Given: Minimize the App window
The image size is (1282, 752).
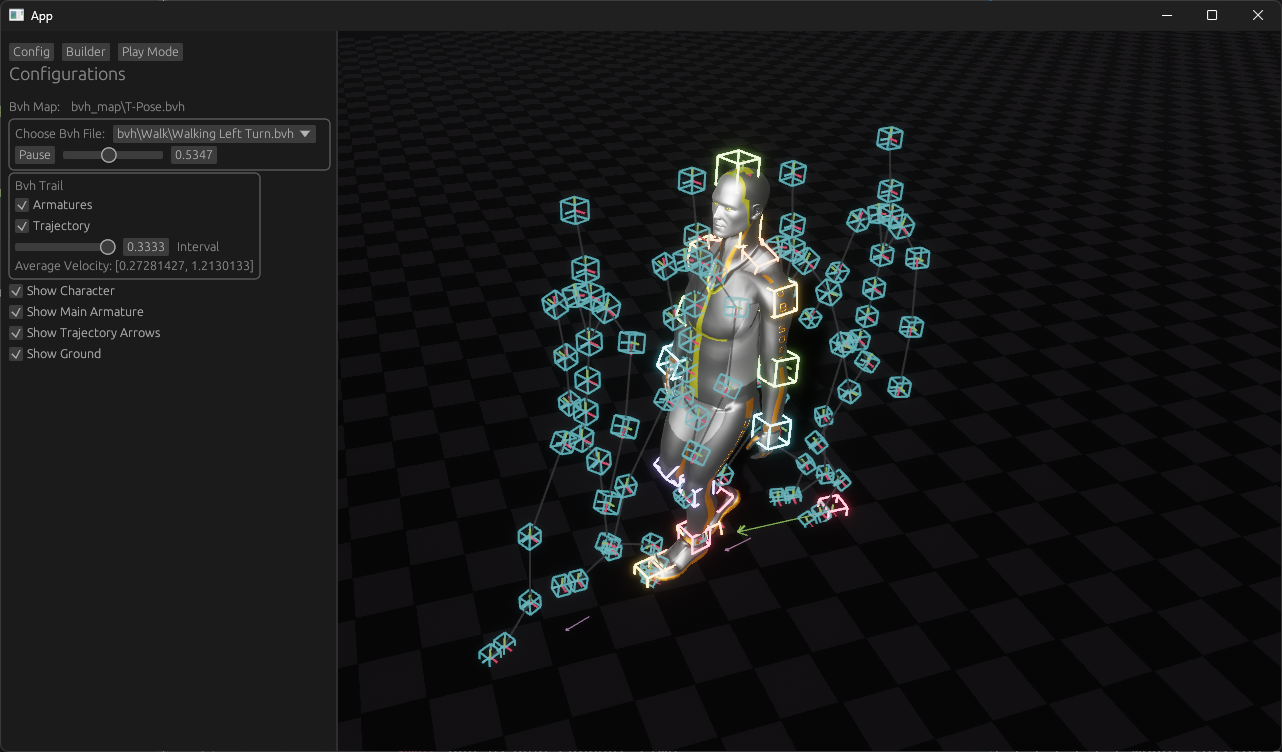Looking at the screenshot, I should pyautogui.click(x=1166, y=15).
